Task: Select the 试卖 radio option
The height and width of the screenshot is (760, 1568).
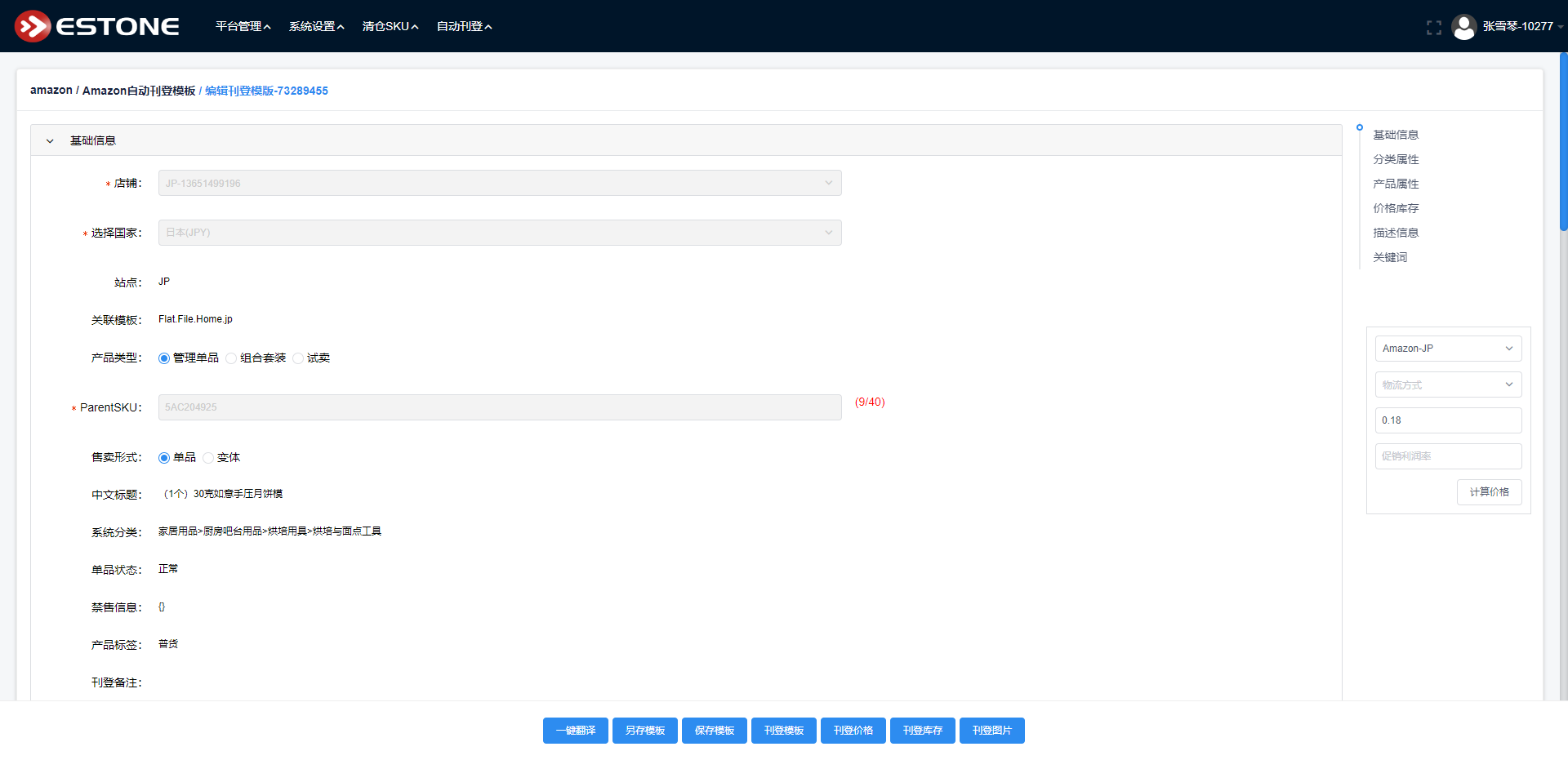Action: (x=299, y=358)
